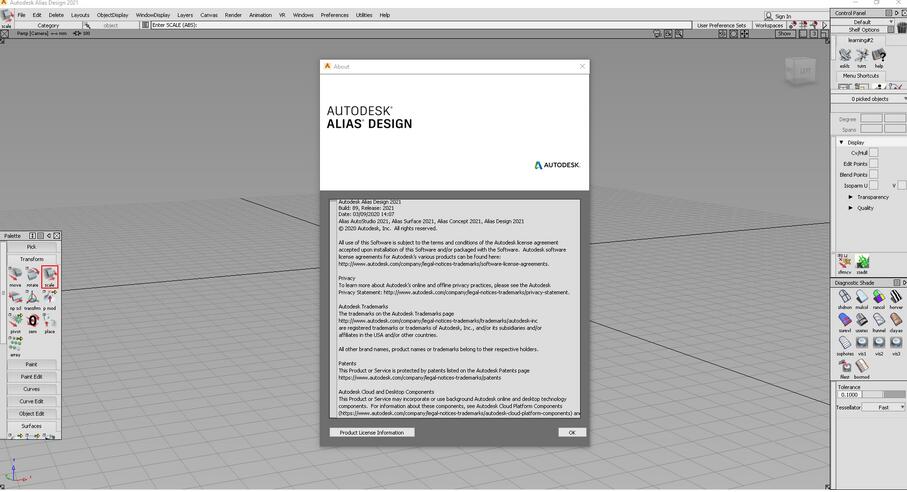Toggle Isoparm U checkbox
This screenshot has height=492, width=907.
tap(873, 185)
